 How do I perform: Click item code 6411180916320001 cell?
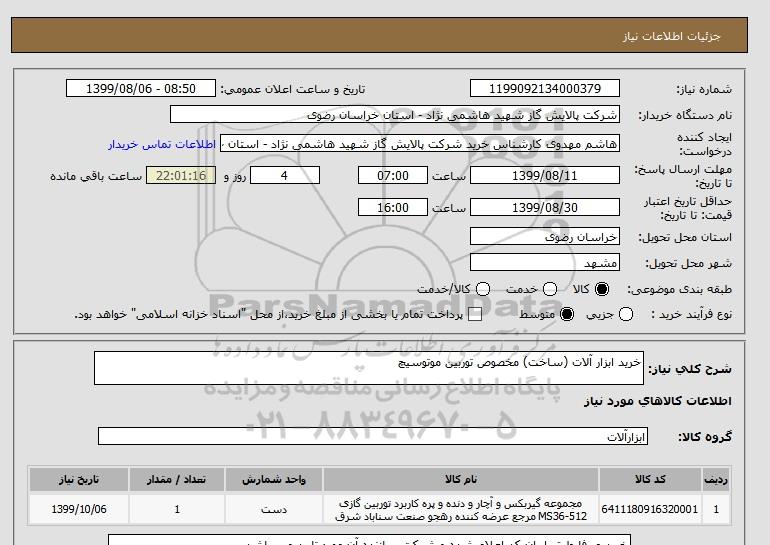coord(650,509)
